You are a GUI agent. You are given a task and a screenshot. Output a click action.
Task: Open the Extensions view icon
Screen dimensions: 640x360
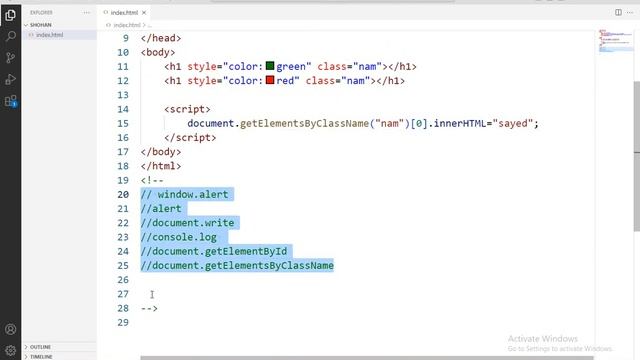pos(11,101)
